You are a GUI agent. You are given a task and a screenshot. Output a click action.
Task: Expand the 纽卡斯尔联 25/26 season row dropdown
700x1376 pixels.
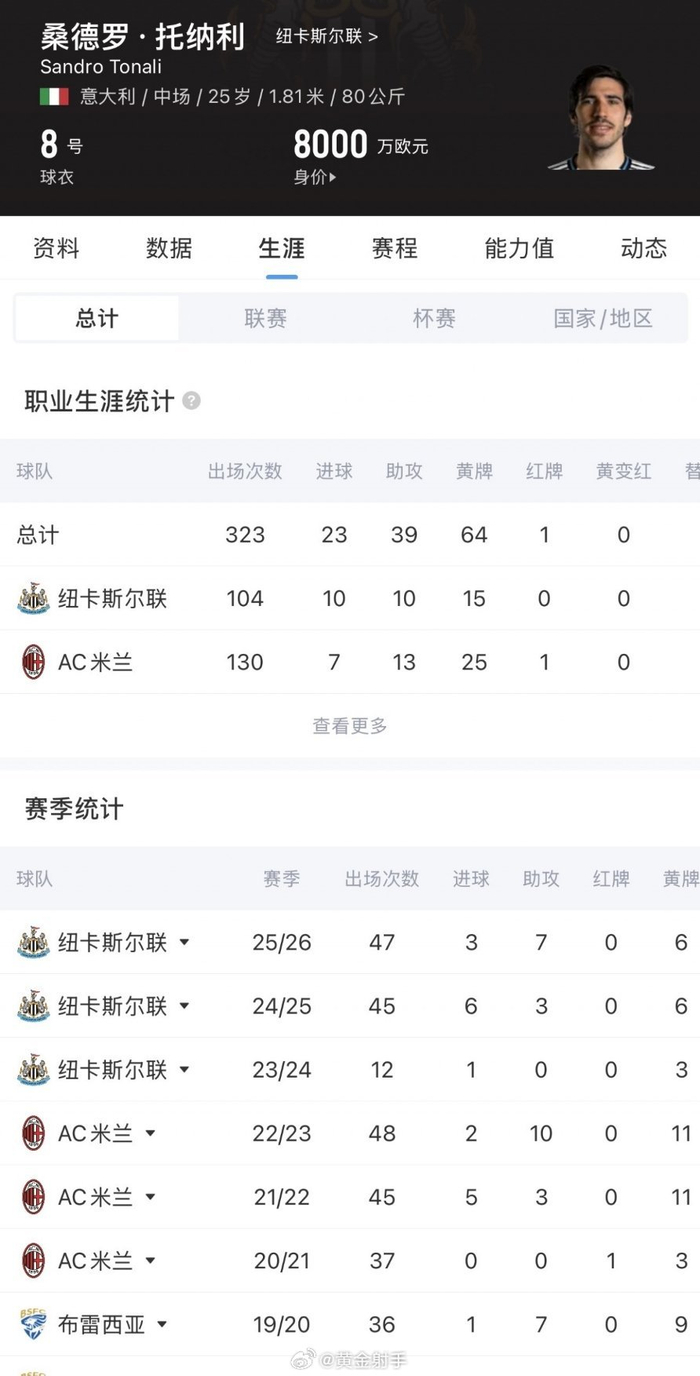(x=186, y=942)
